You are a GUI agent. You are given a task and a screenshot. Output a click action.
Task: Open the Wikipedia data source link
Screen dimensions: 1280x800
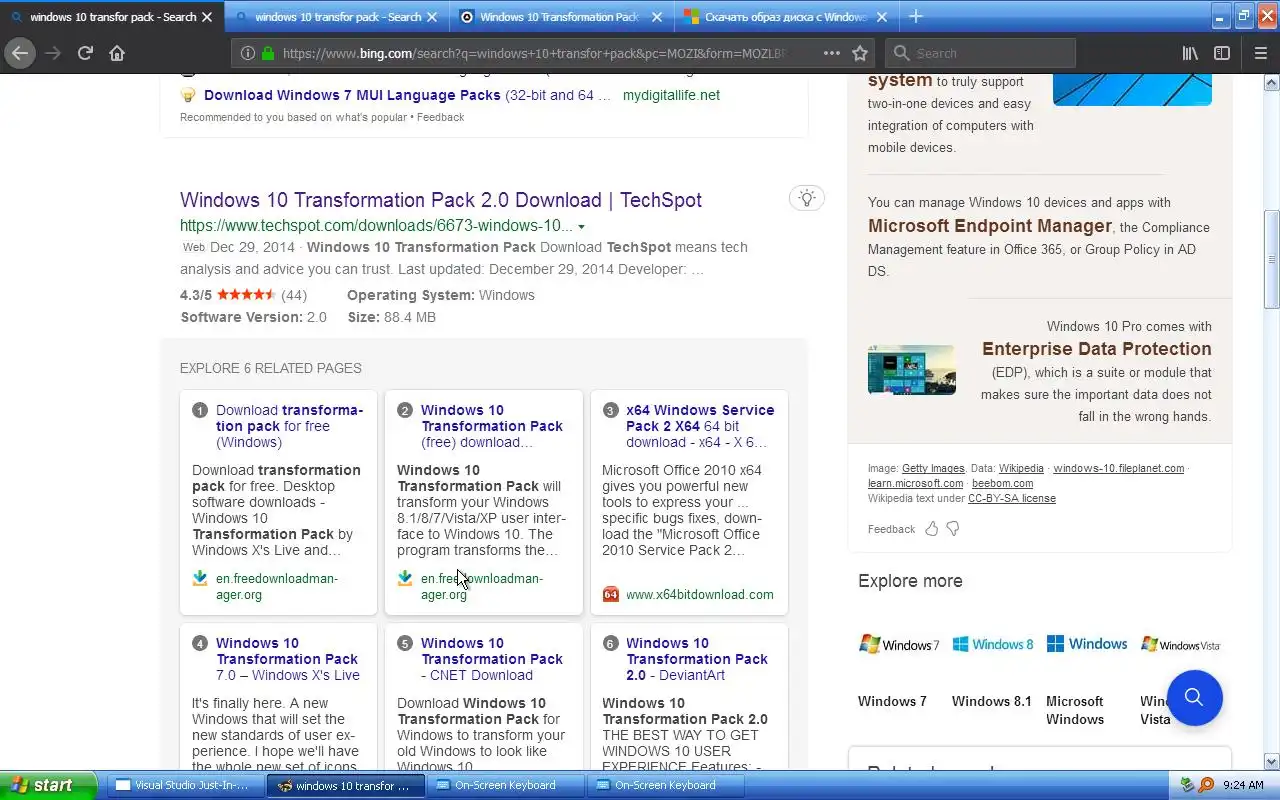[1021, 468]
